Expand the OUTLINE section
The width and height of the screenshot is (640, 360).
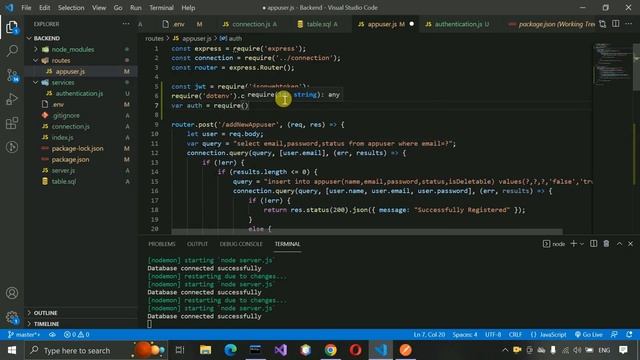point(45,313)
